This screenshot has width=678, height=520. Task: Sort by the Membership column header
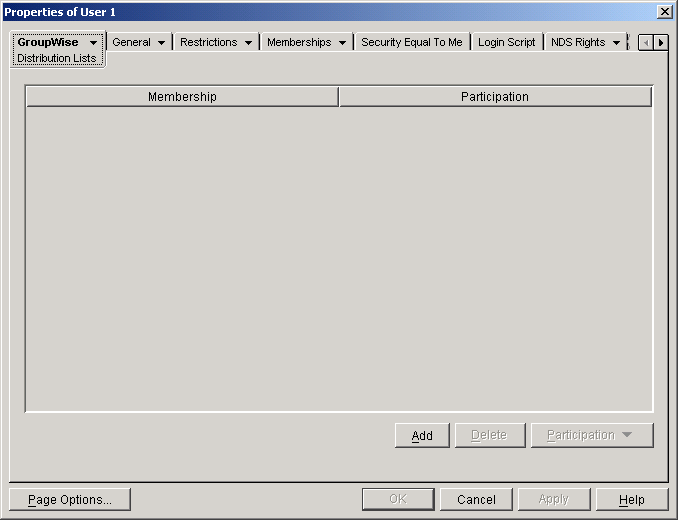(182, 97)
